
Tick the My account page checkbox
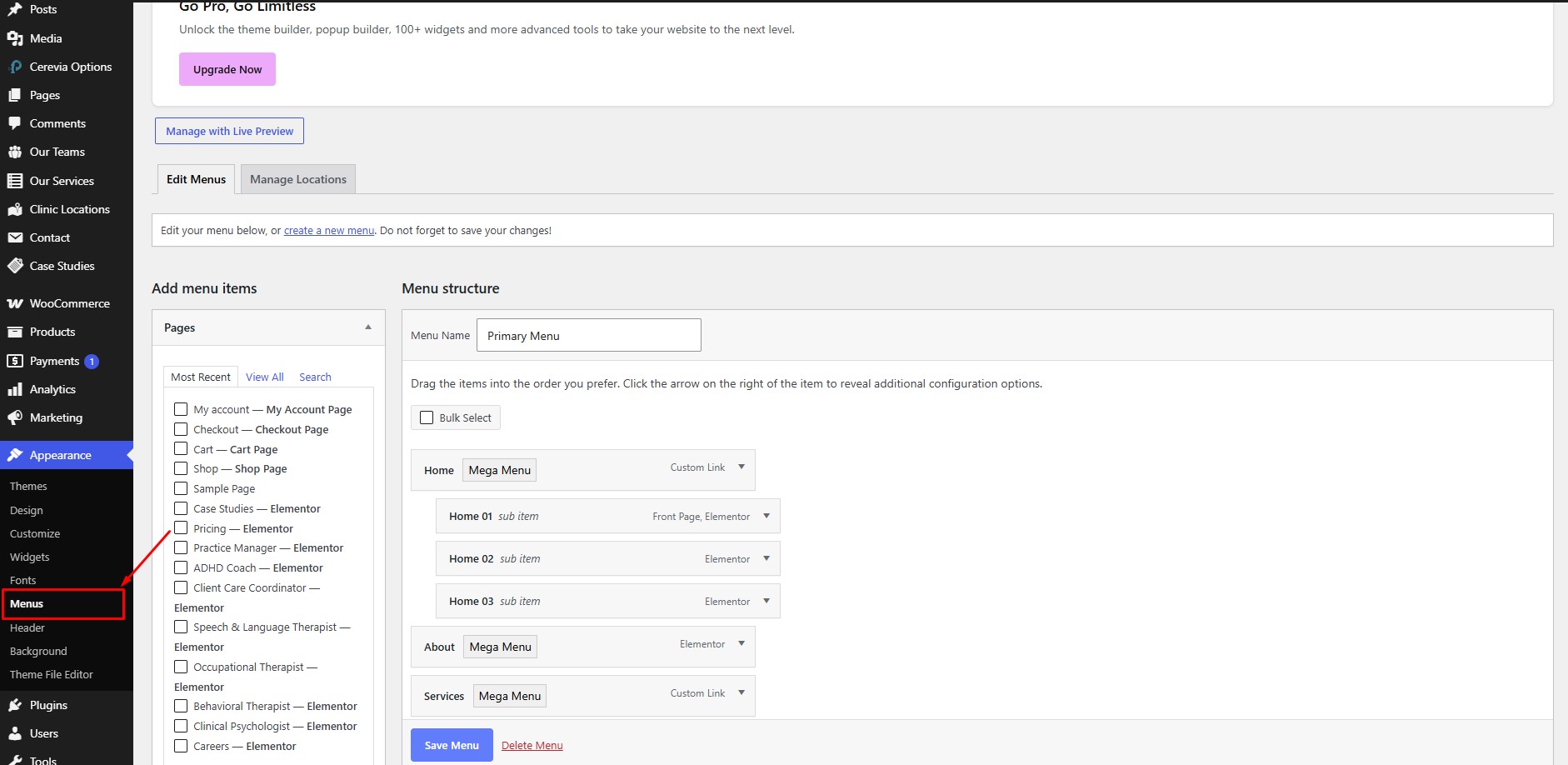point(181,409)
